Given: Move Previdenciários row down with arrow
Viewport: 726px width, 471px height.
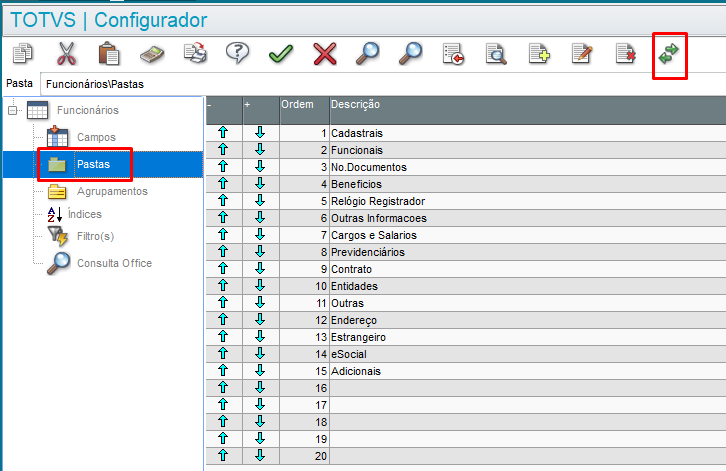Looking at the screenshot, I should pos(260,251).
